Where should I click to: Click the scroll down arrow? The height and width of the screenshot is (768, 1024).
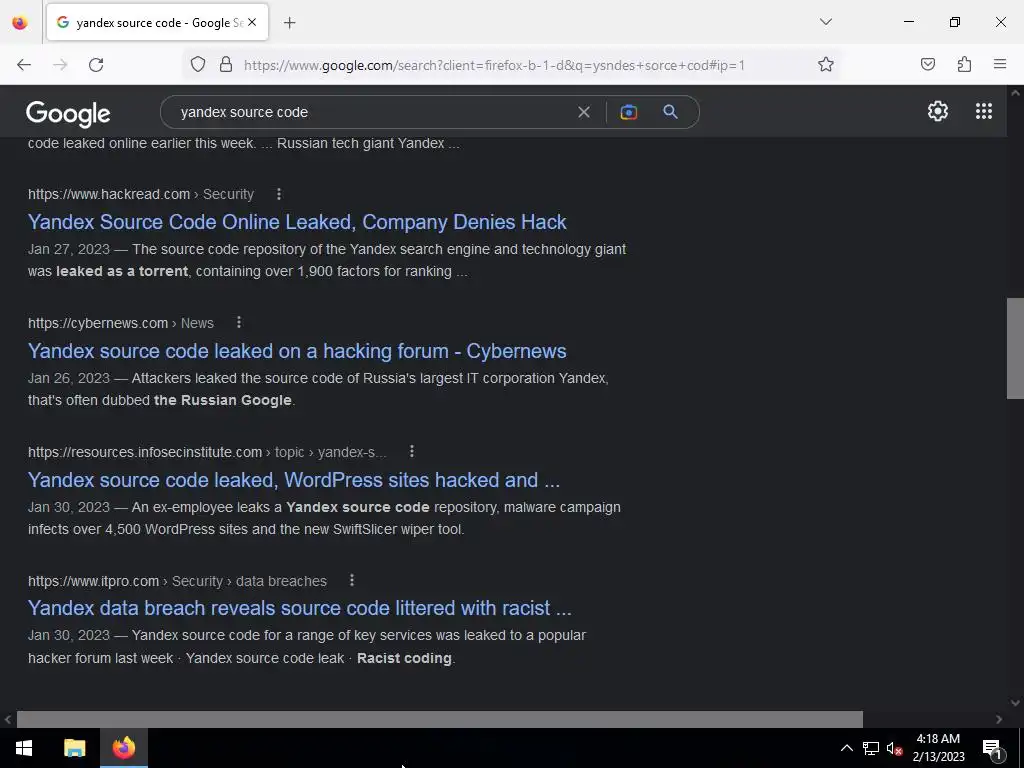(x=1015, y=703)
